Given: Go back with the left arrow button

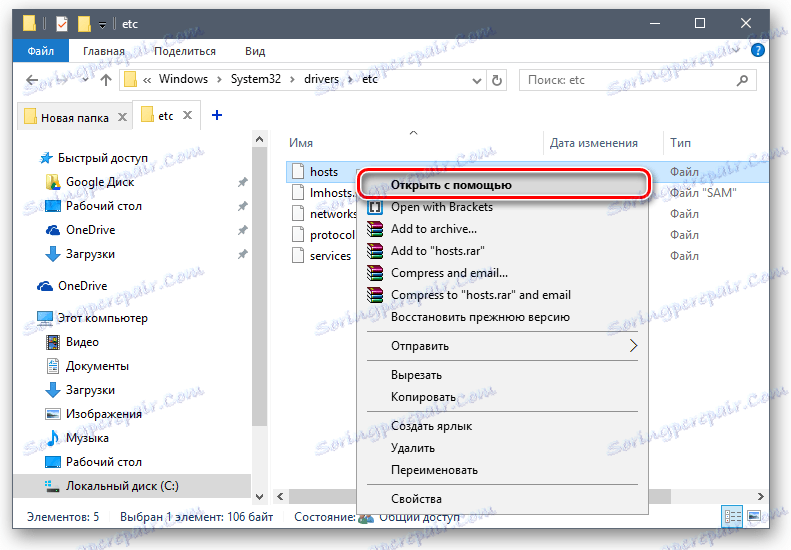Looking at the screenshot, I should (x=32, y=80).
